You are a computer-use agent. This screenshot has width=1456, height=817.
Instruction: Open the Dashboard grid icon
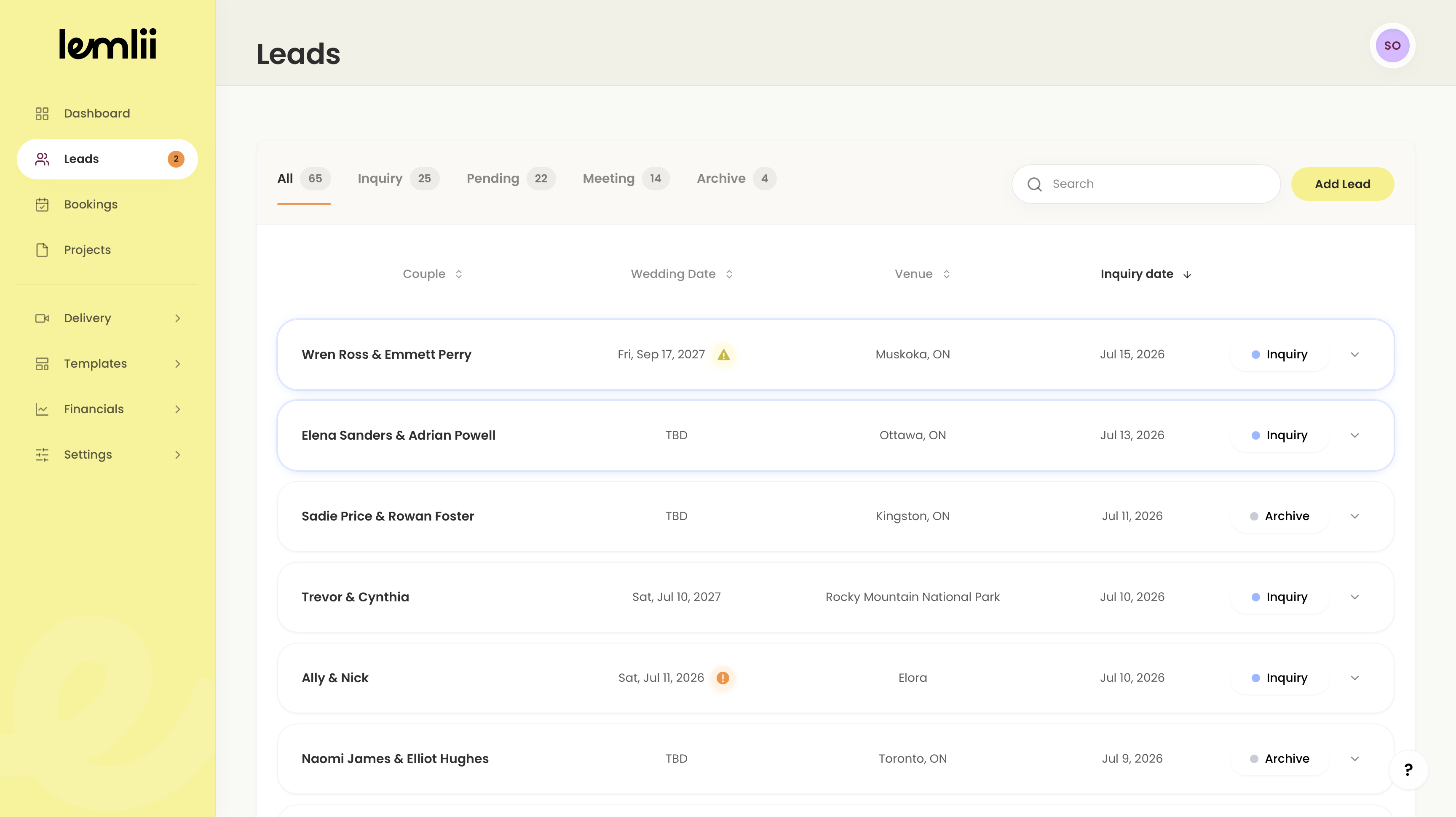[42, 114]
